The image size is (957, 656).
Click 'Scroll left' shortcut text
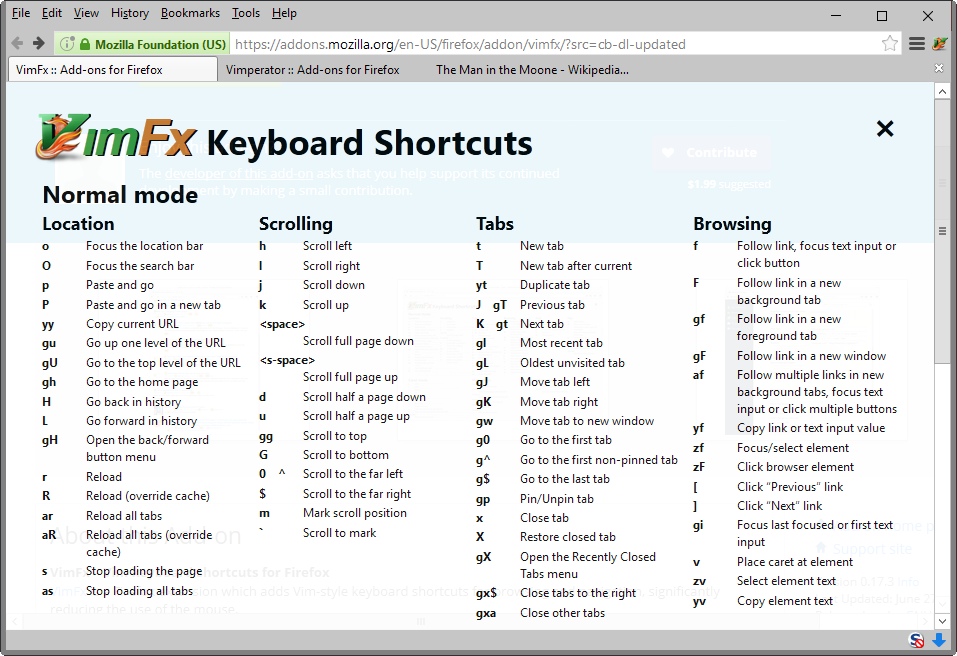(327, 246)
